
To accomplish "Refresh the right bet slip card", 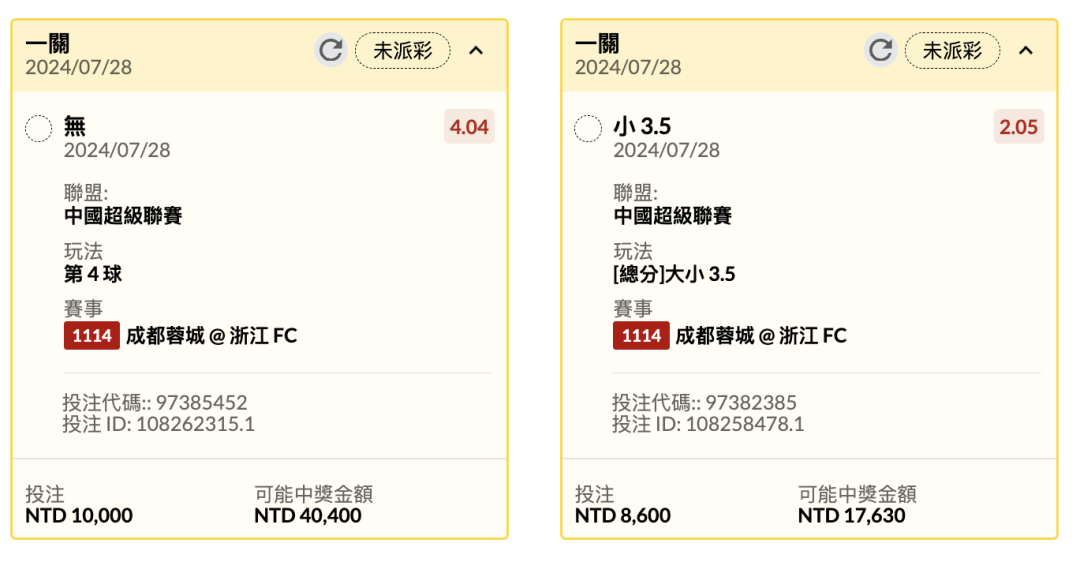I will (x=880, y=50).
